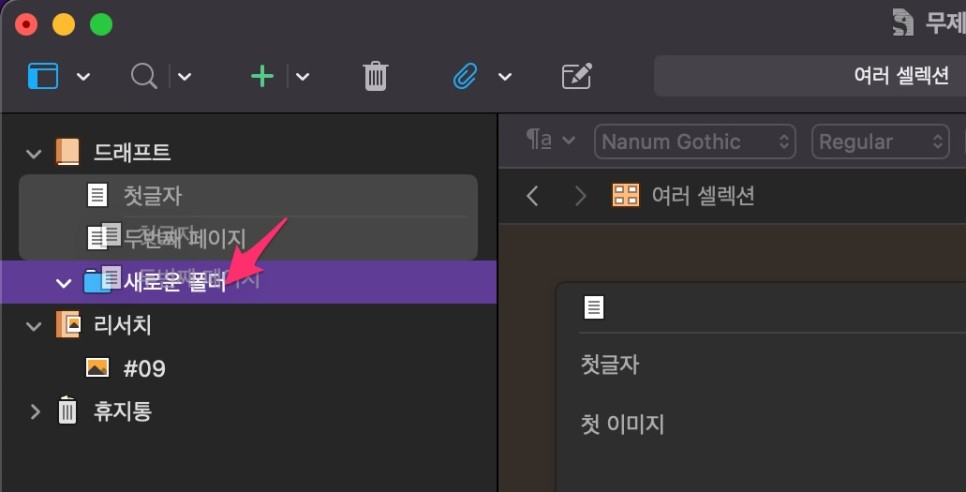966x492 pixels.
Task: Go back with editor left arrow
Action: [533, 196]
